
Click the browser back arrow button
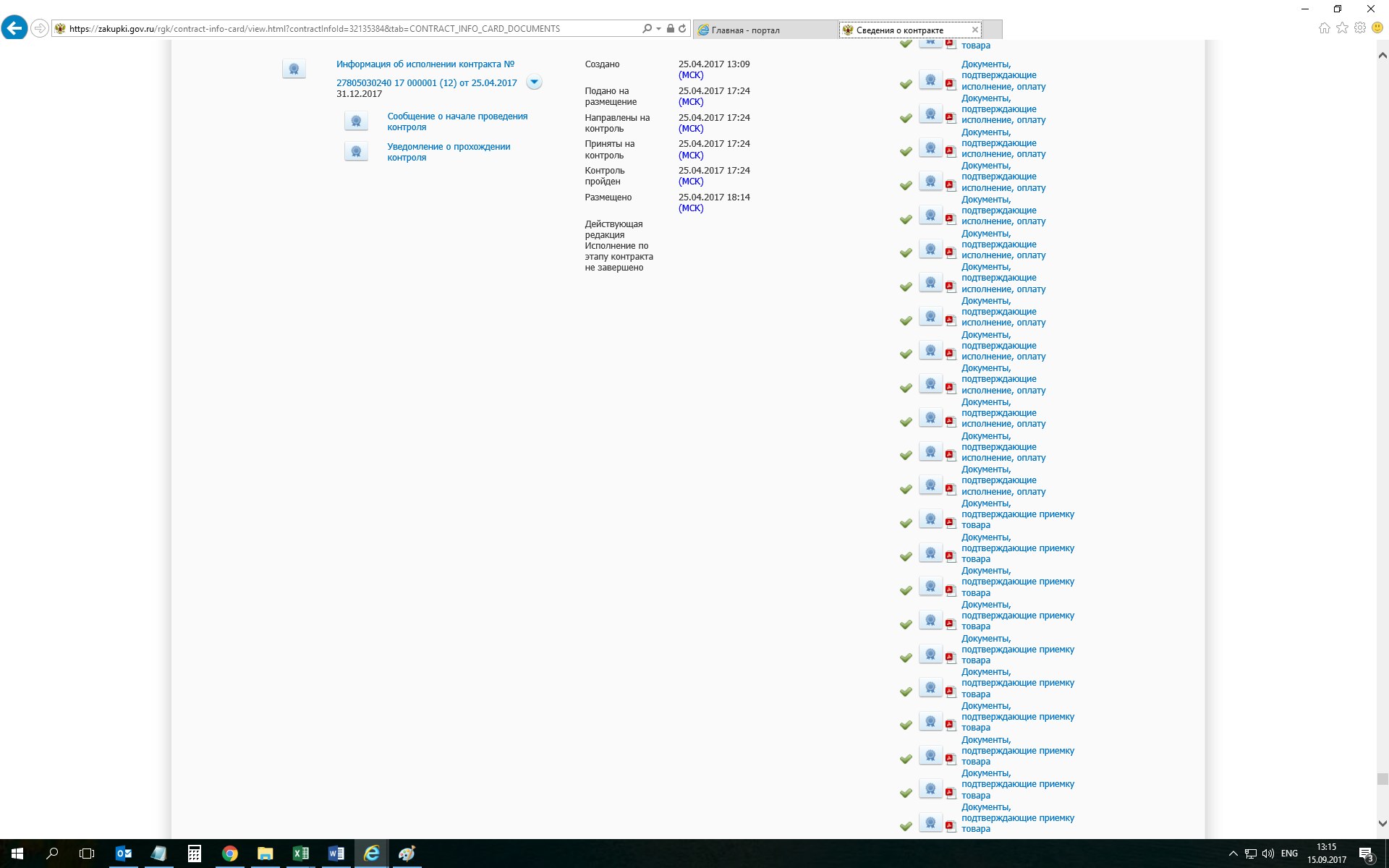pyautogui.click(x=14, y=29)
